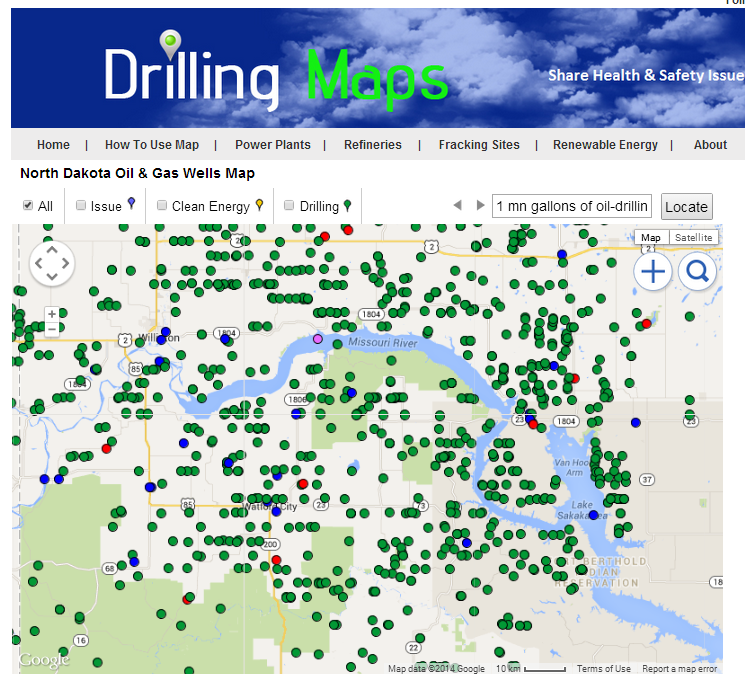Click the route 37 highway shield
This screenshot has height=683, width=745.
[647, 480]
